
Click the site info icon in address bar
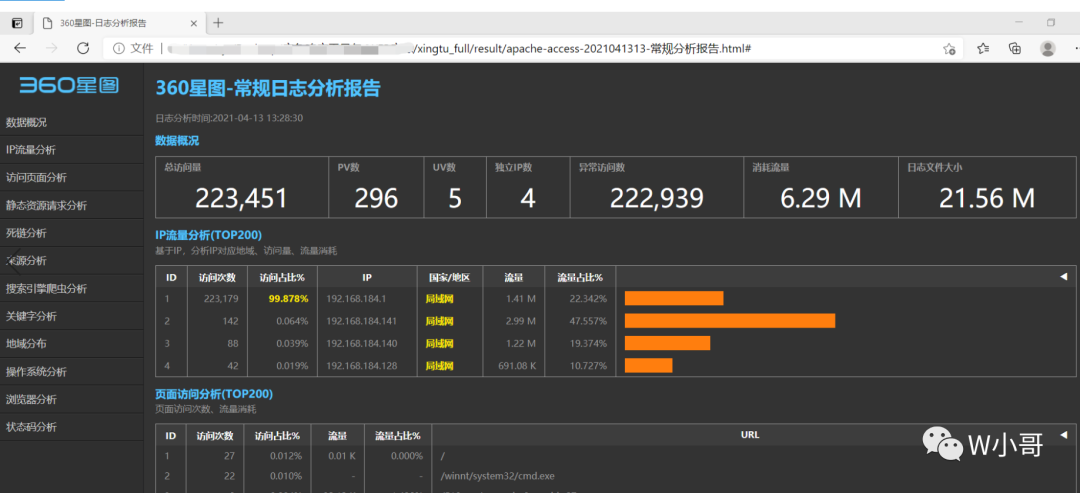pyautogui.click(x=118, y=48)
